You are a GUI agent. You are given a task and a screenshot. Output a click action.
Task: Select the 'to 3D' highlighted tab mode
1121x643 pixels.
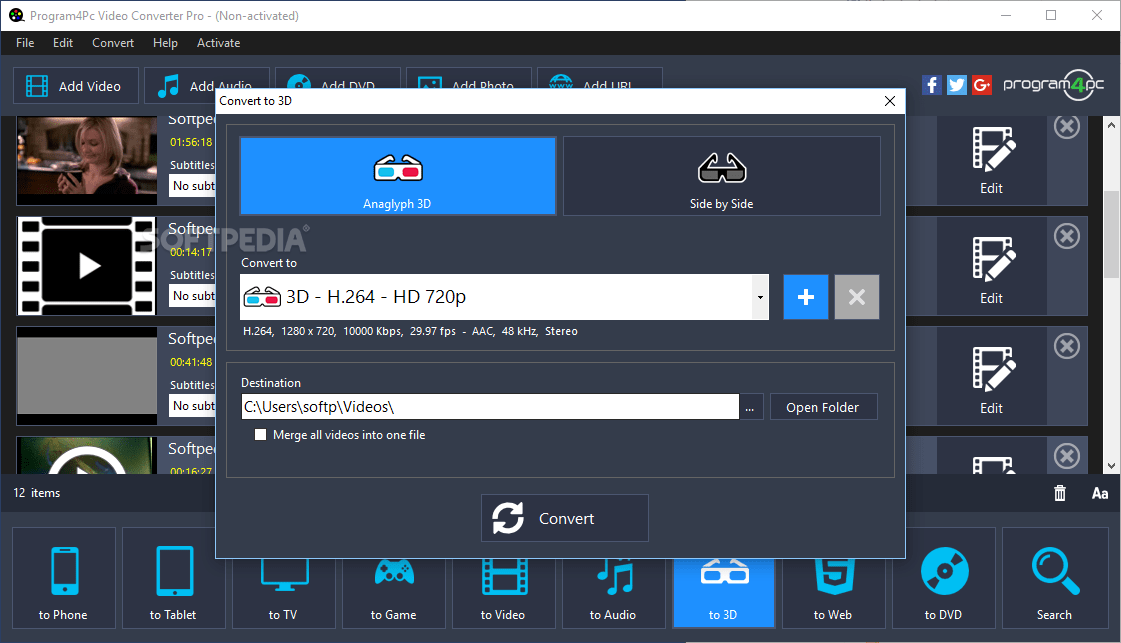coord(723,578)
